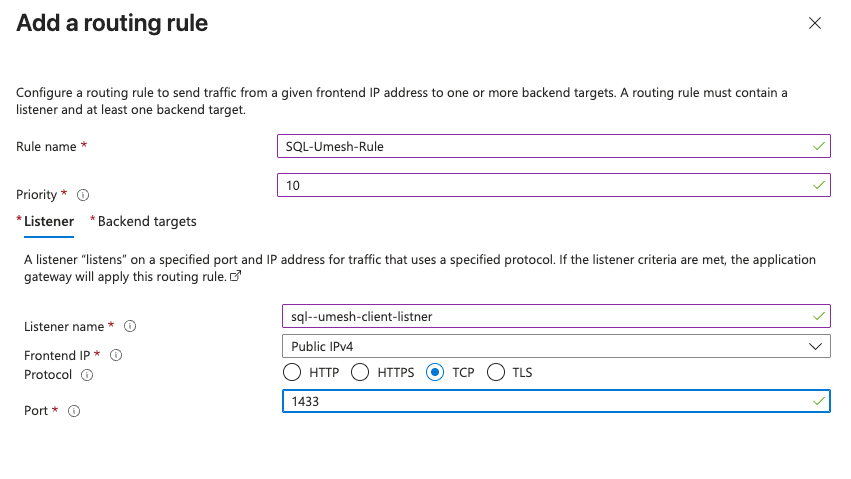Click the Port info icon
851x479 pixels.
(74, 410)
